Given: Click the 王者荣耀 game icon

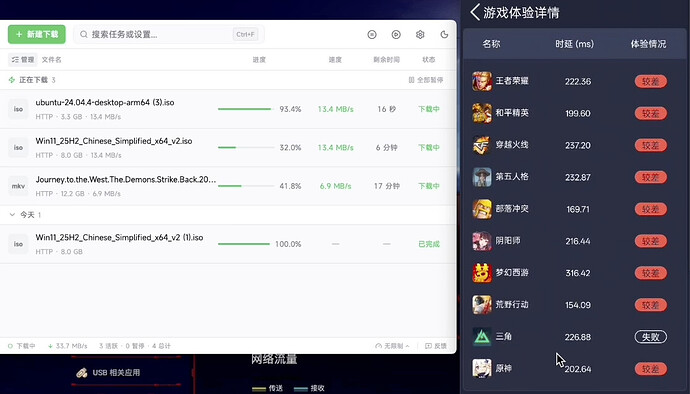Looking at the screenshot, I should click(x=482, y=81).
